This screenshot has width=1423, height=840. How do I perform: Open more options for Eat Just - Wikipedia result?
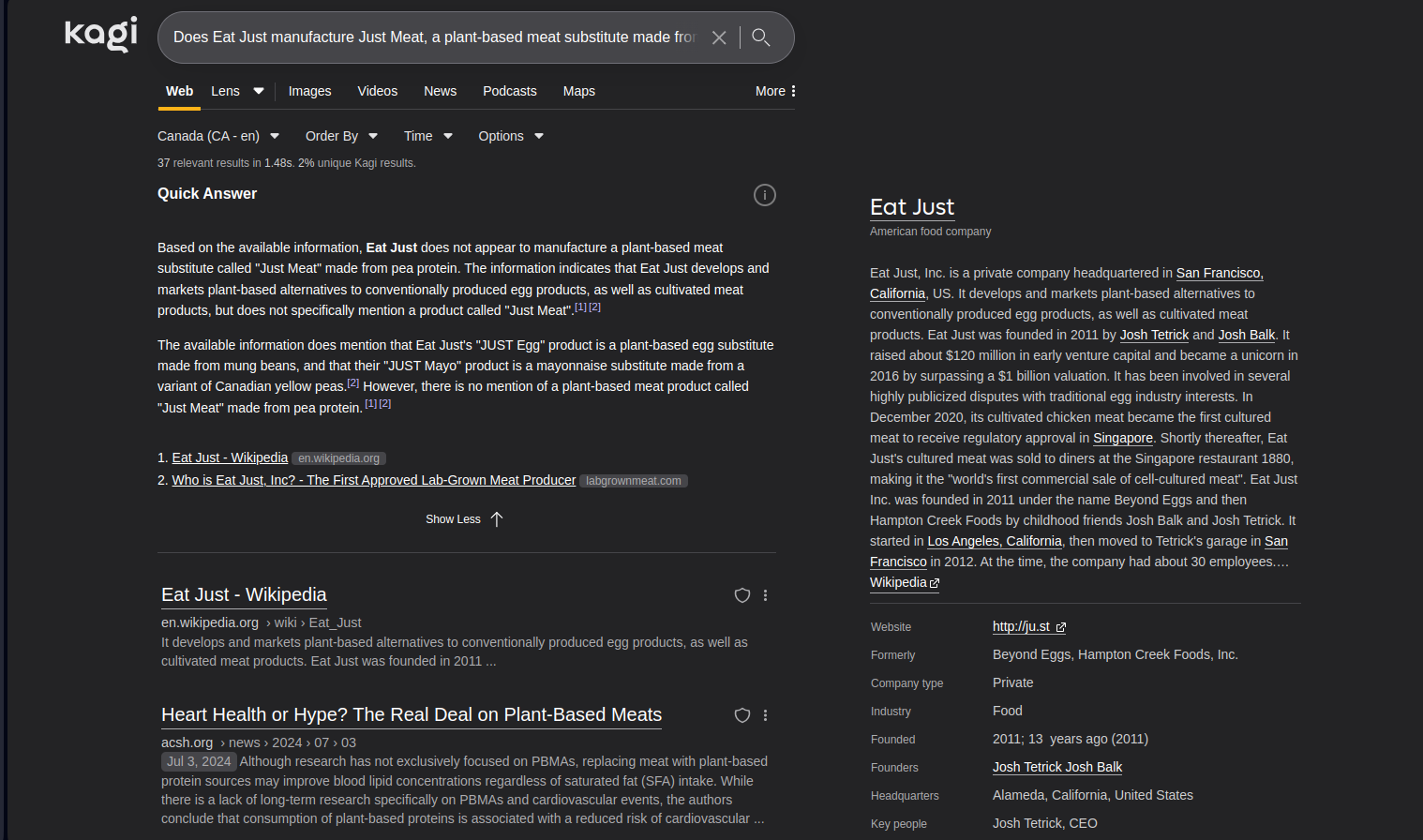click(x=766, y=595)
